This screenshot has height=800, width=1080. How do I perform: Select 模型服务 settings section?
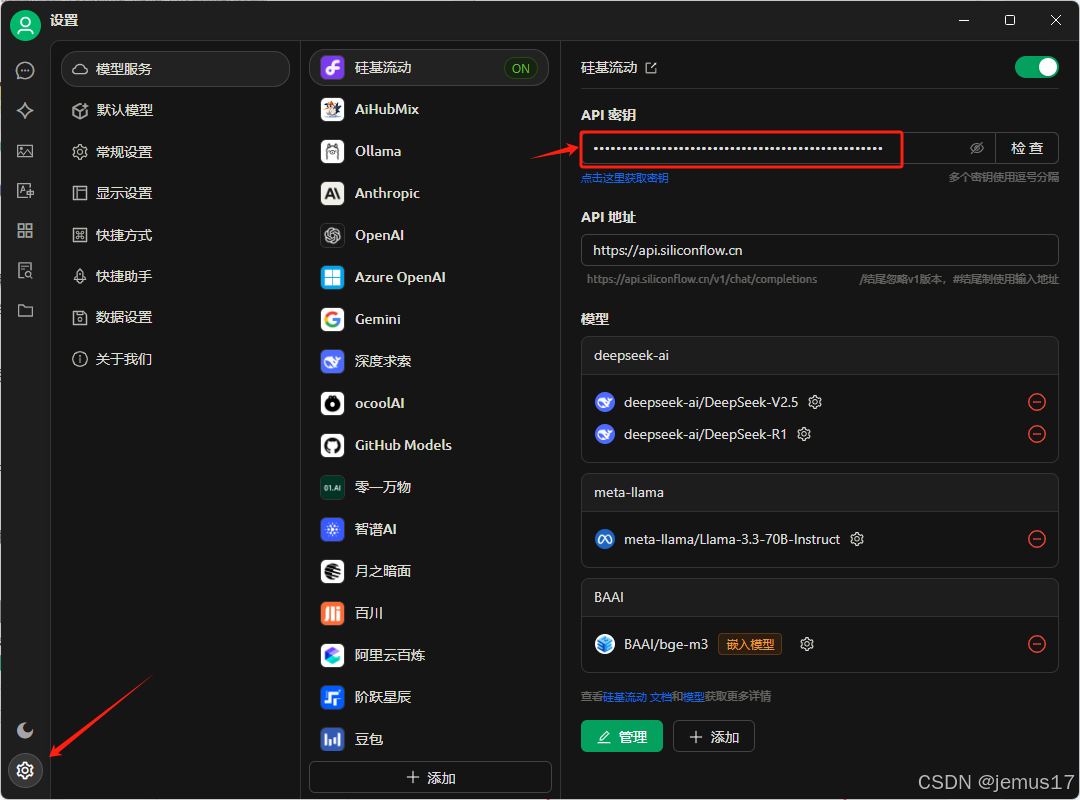(x=176, y=69)
